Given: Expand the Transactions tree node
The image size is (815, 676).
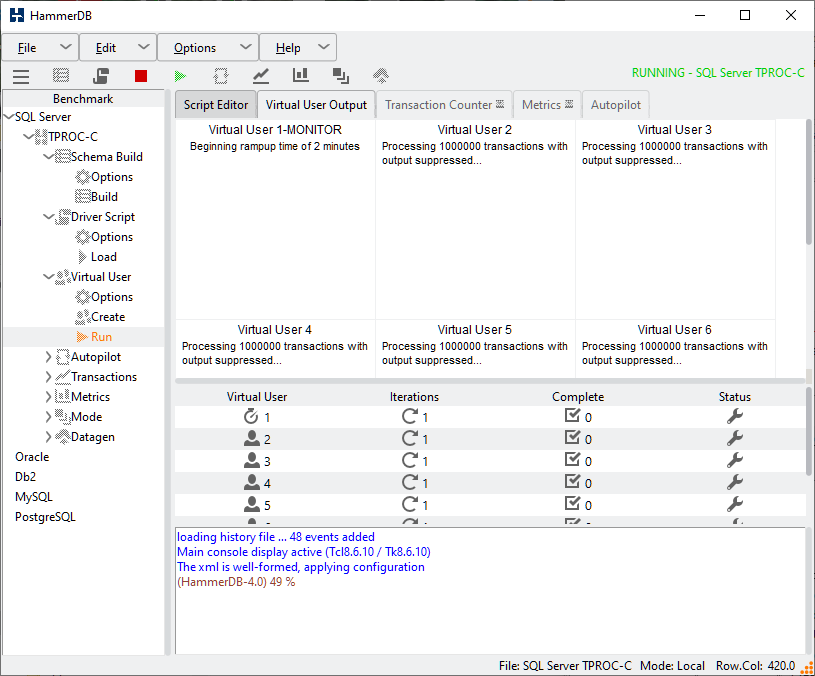Looking at the screenshot, I should (x=48, y=377).
